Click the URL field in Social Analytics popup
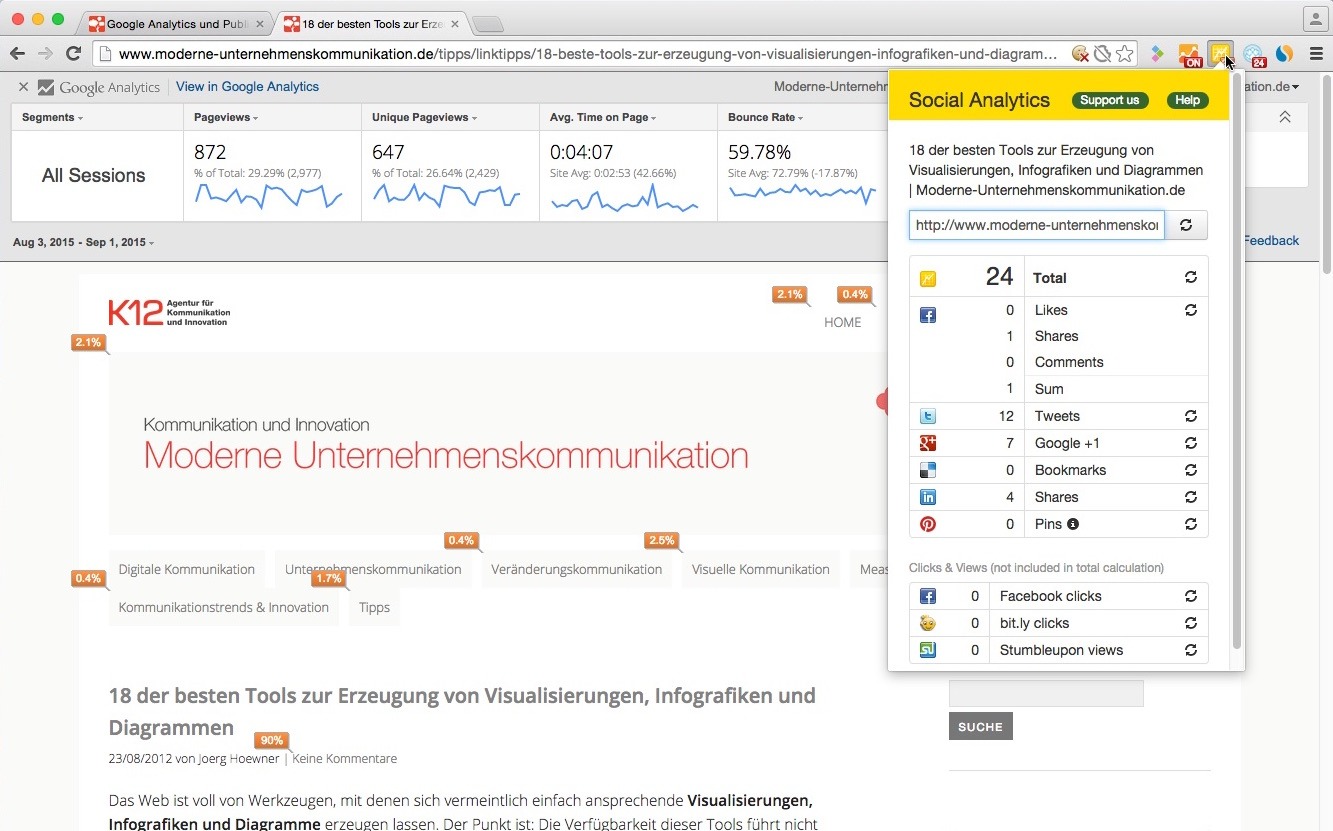Viewport: 1333px width, 831px height. [x=1036, y=225]
